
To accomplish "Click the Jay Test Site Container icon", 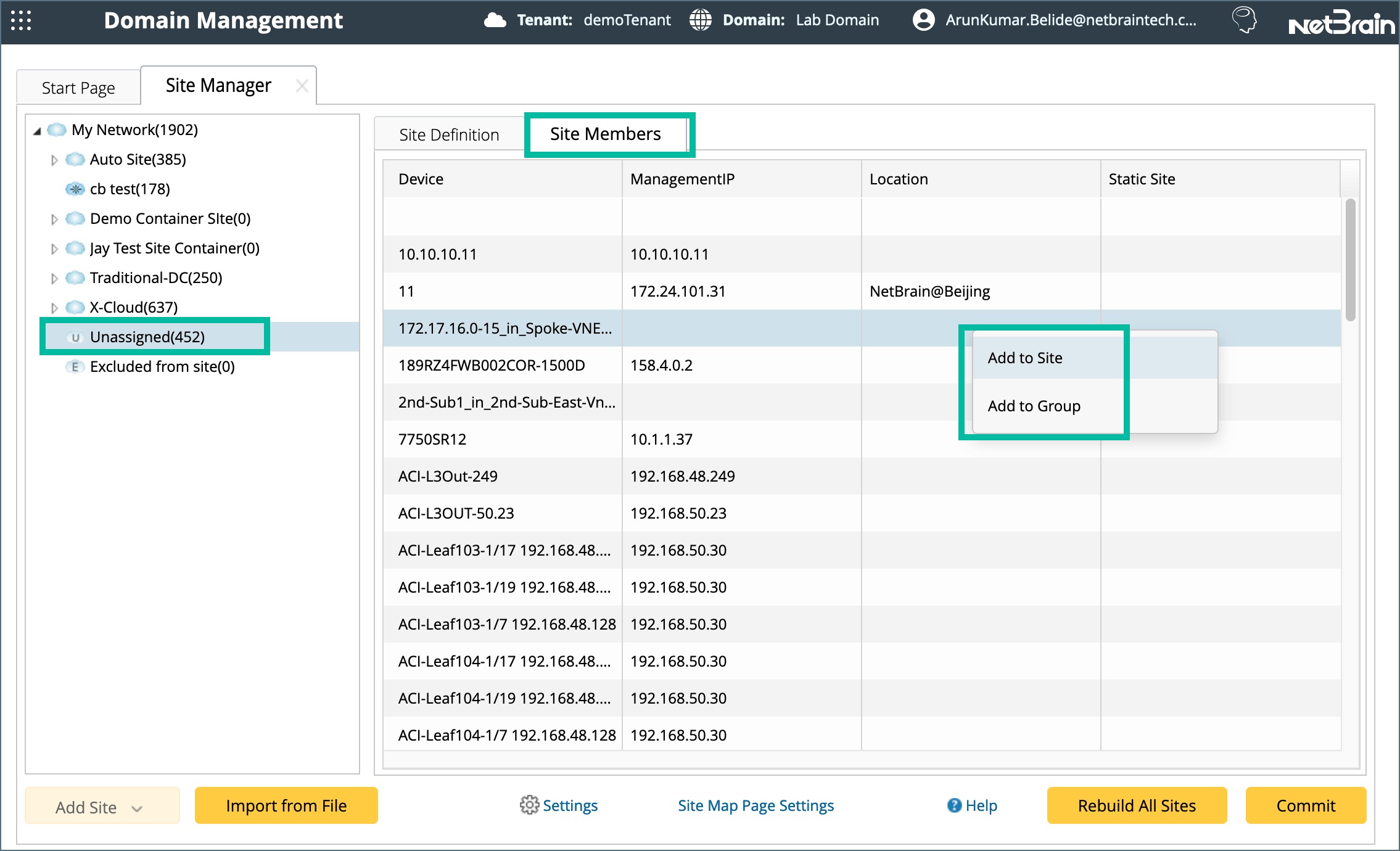I will click(75, 248).
